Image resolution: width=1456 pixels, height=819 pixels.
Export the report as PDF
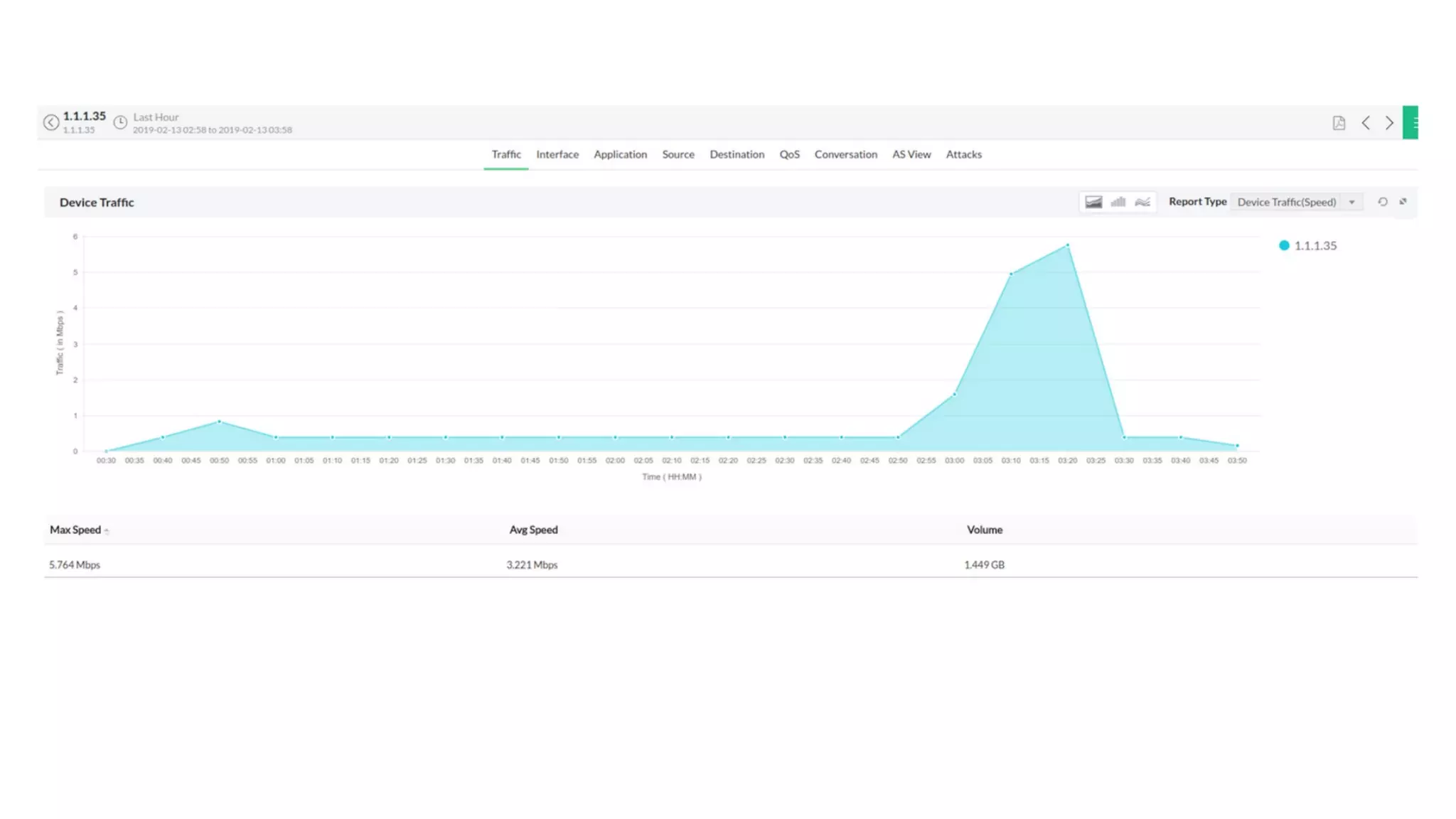pyautogui.click(x=1339, y=123)
